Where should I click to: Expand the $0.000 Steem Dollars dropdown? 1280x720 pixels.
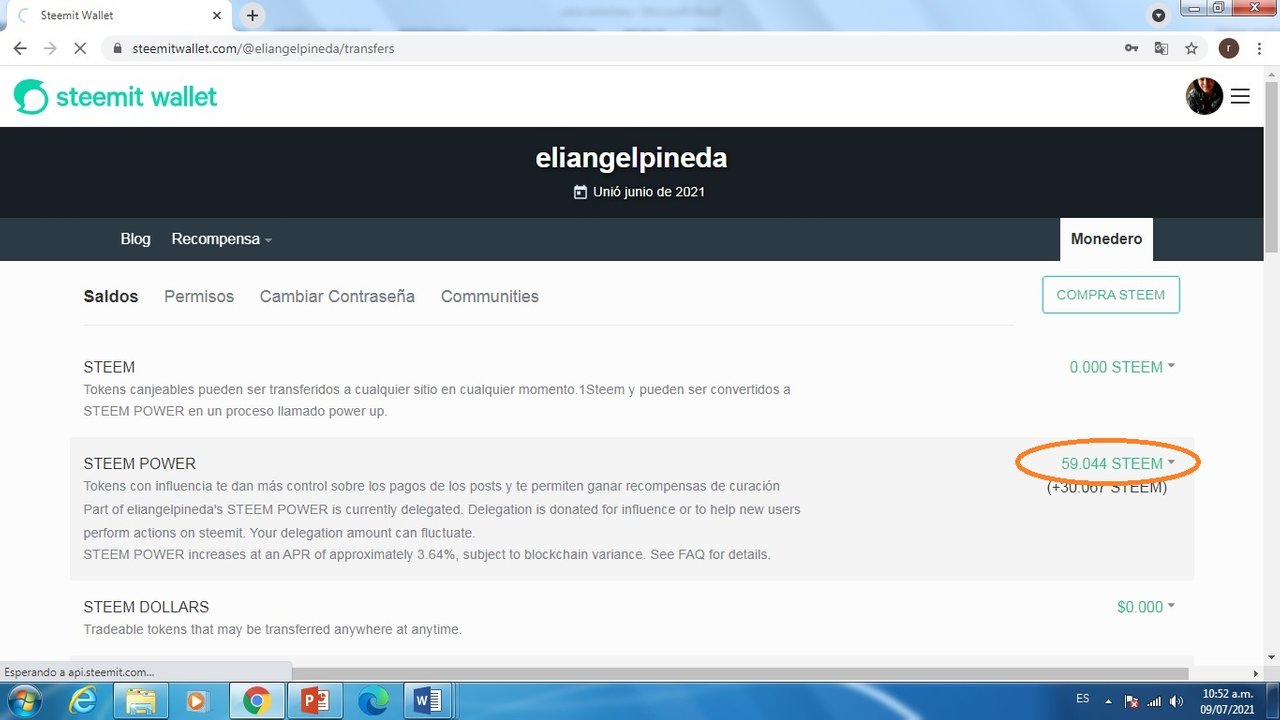[x=1146, y=607]
